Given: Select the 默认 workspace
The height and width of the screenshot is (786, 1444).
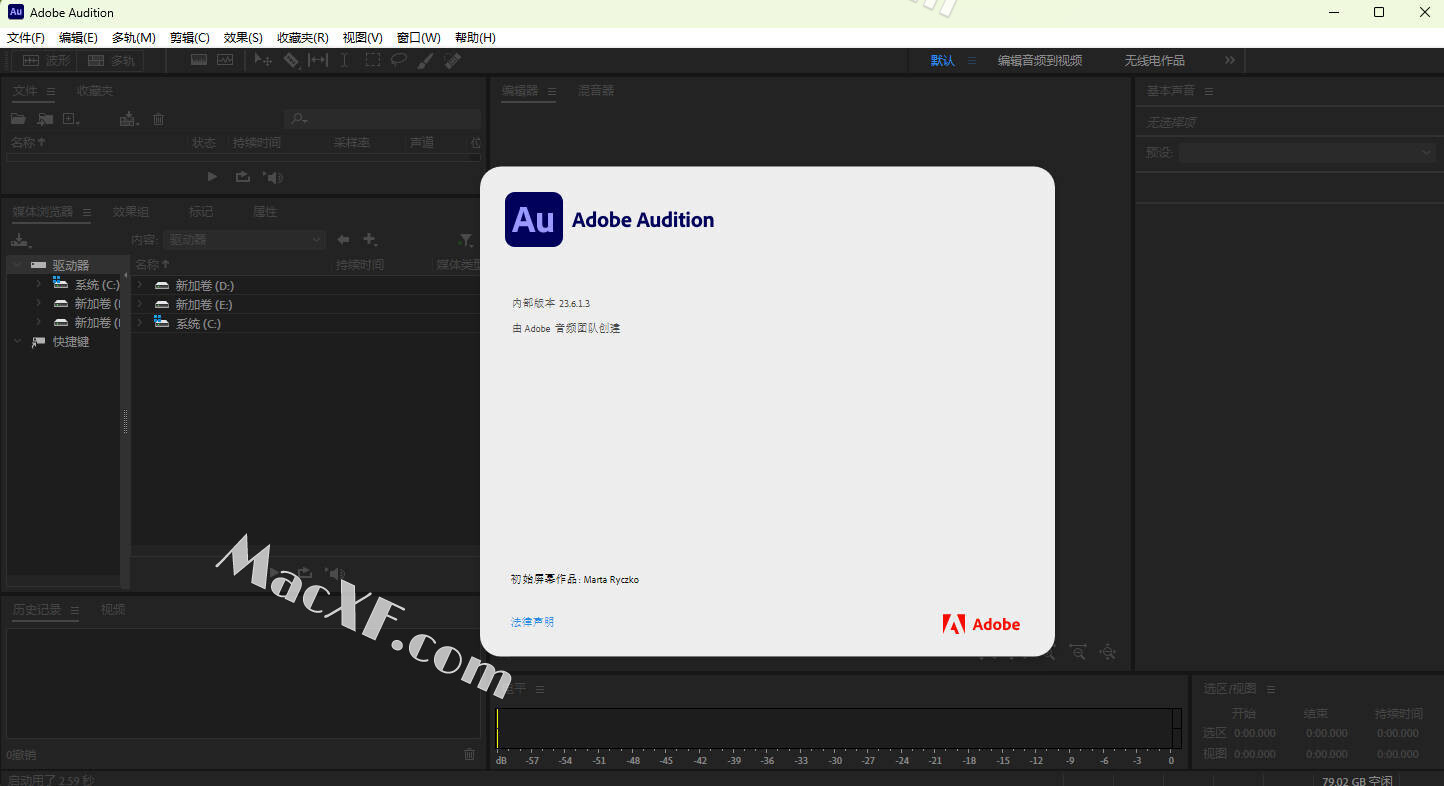Looking at the screenshot, I should point(942,61).
